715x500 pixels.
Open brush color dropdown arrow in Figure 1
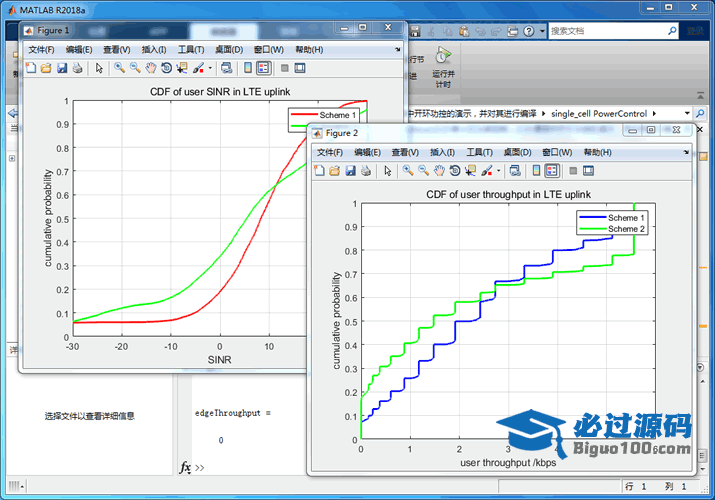pos(210,68)
